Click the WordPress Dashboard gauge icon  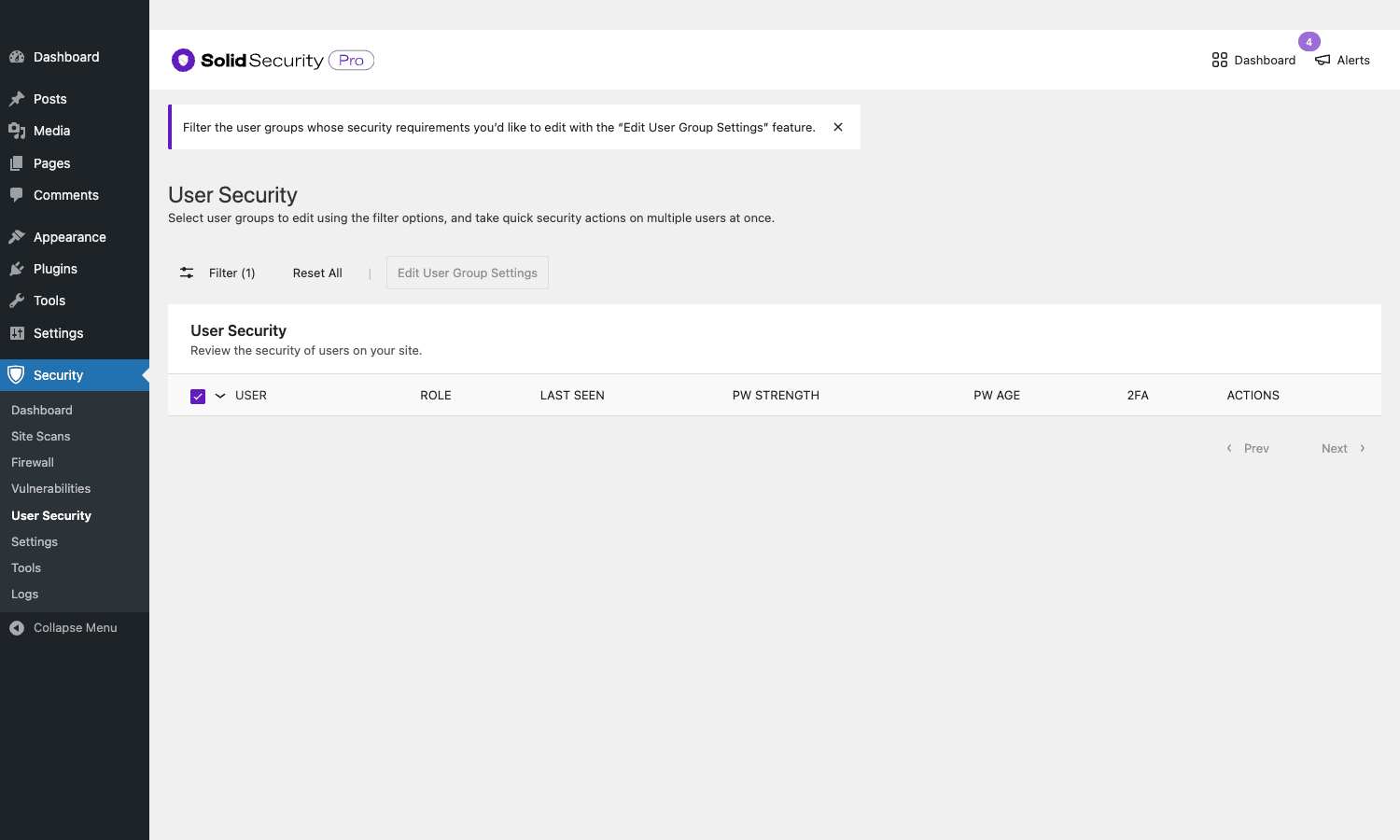tap(17, 57)
